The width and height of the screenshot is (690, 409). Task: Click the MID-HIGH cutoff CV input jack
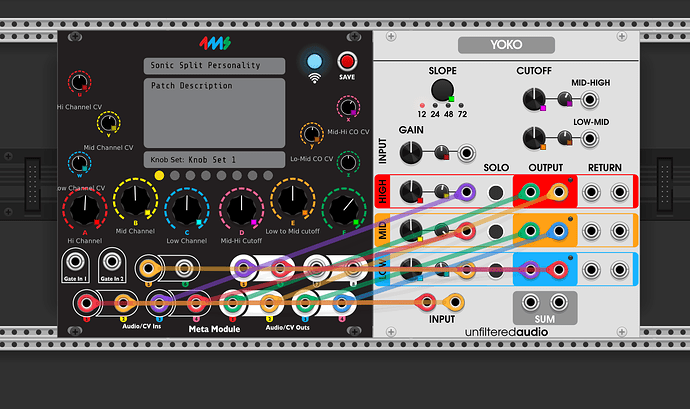[590, 100]
